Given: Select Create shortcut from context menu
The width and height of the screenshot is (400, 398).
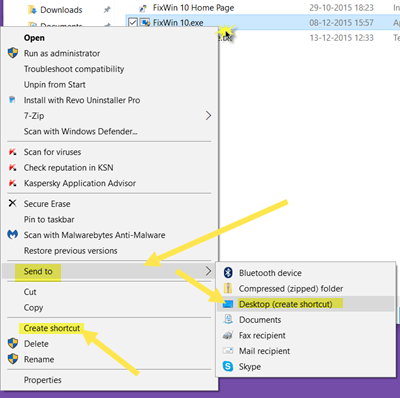Looking at the screenshot, I should coord(52,328).
